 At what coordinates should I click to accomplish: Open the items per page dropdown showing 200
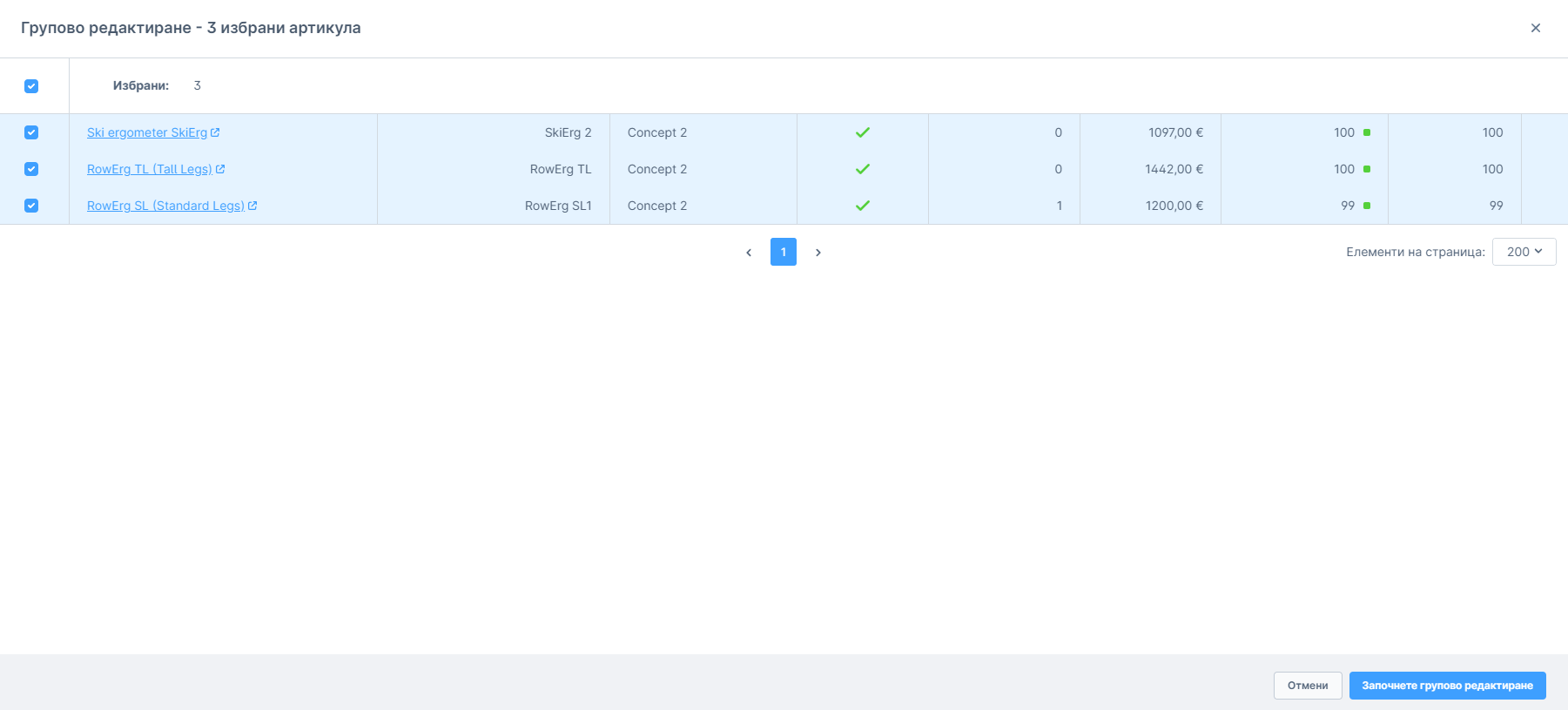1524,252
